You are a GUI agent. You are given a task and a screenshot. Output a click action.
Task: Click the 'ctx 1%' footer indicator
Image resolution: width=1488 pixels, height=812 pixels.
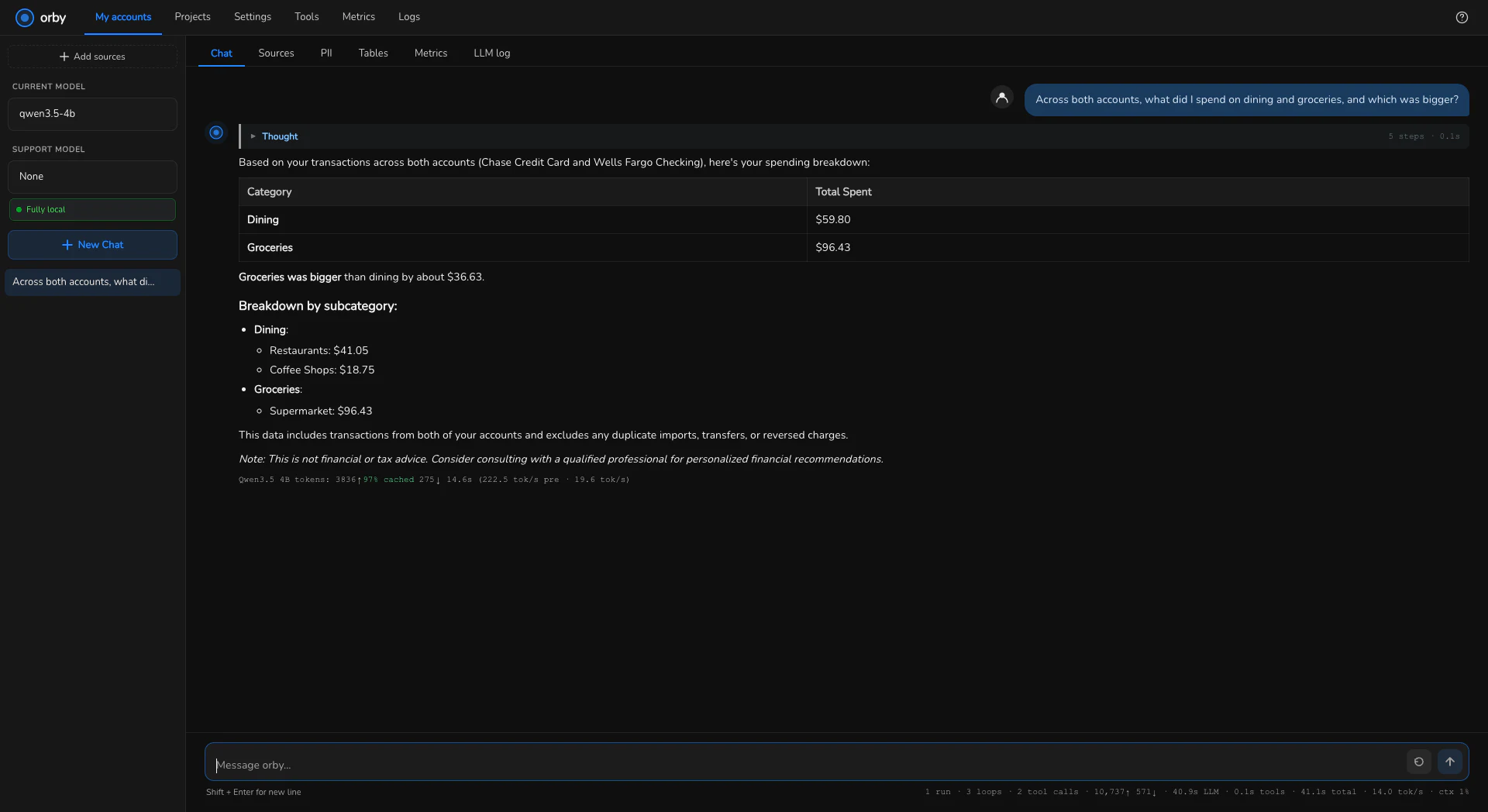coord(1454,792)
